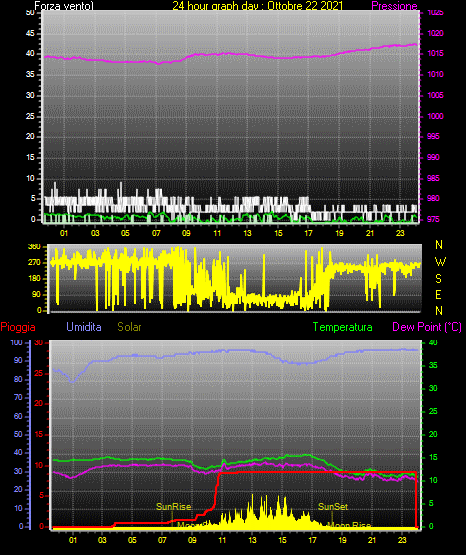Click the '1000' pressure axis value

pos(435,116)
